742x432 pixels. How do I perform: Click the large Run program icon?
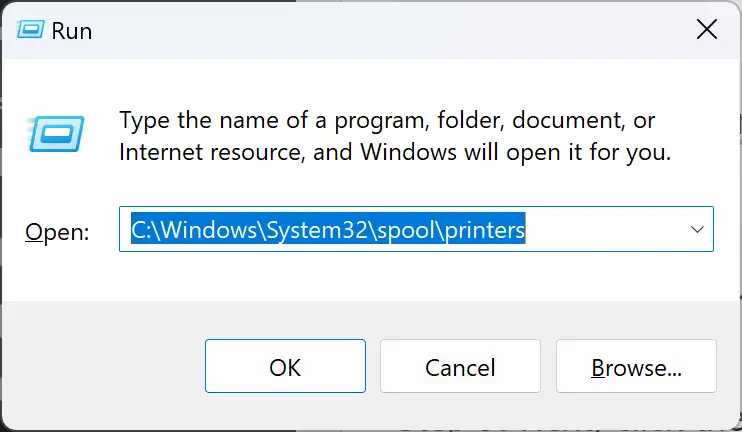pyautogui.click(x=56, y=133)
